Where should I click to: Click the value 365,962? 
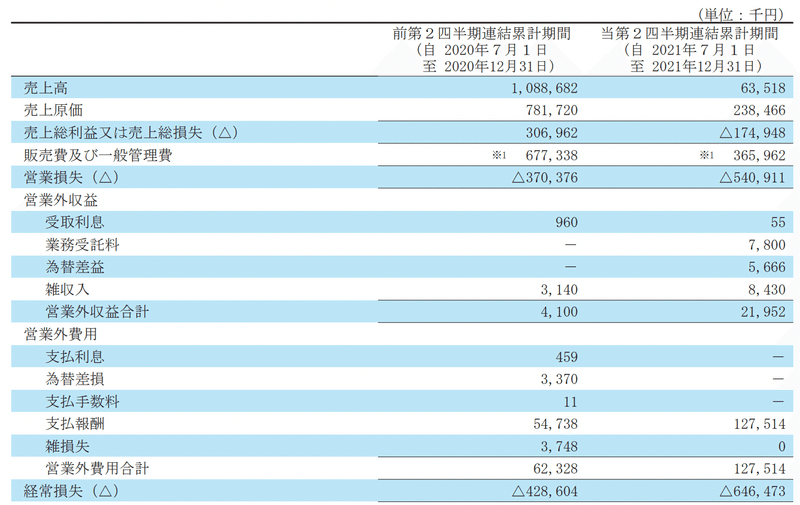click(759, 156)
